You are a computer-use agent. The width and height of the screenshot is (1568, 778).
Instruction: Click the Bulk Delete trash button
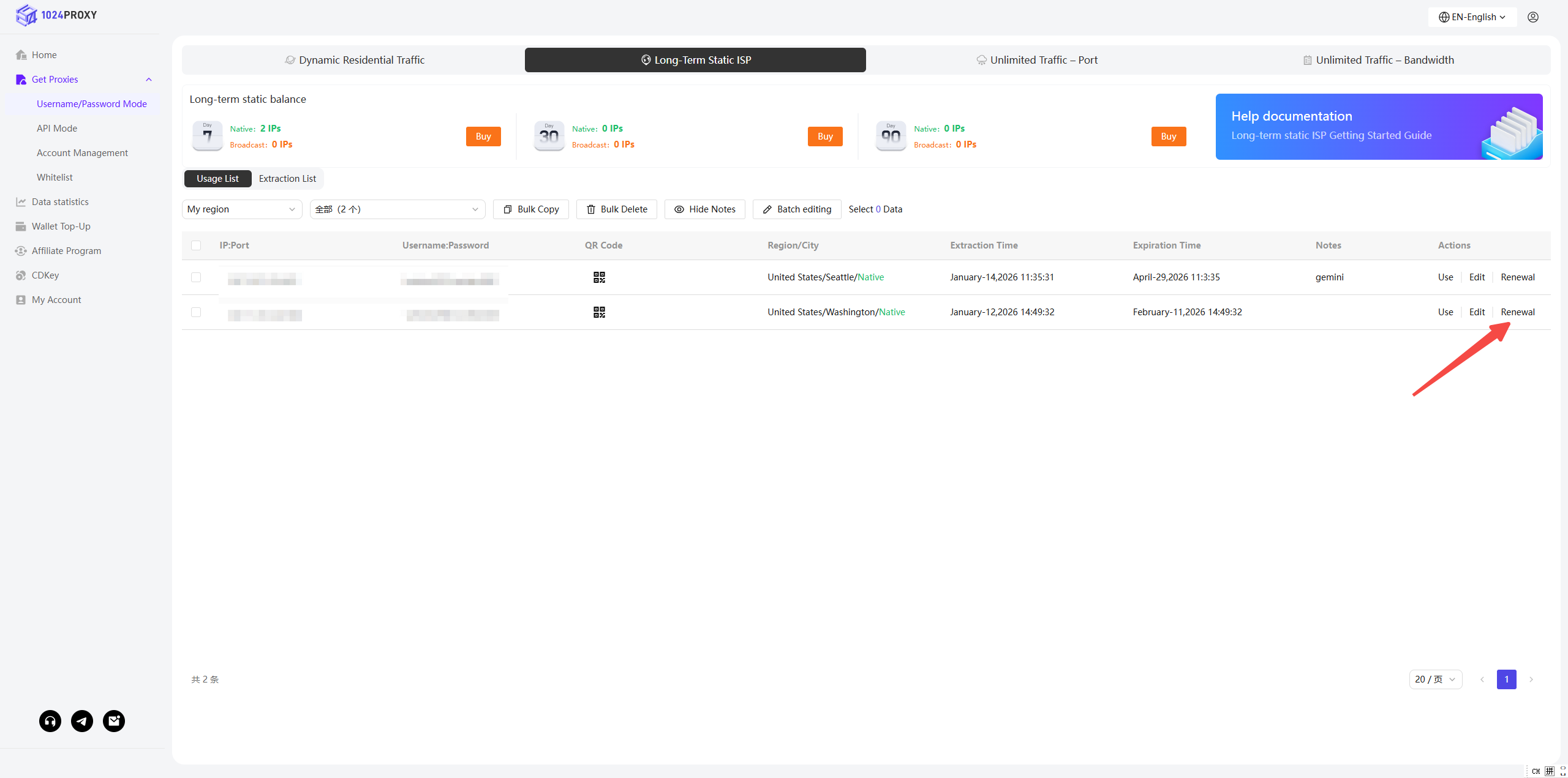(x=616, y=209)
